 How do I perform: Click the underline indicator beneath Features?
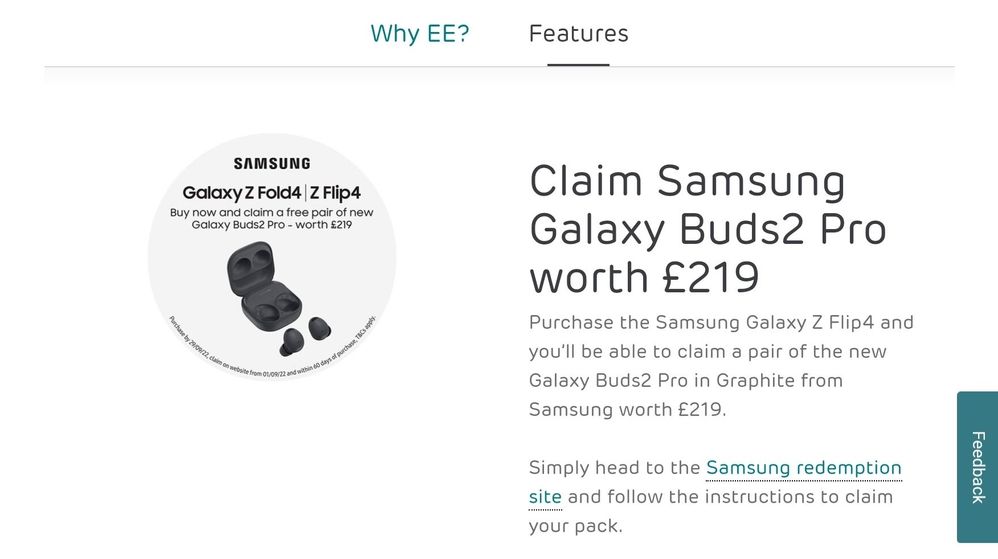point(578,64)
